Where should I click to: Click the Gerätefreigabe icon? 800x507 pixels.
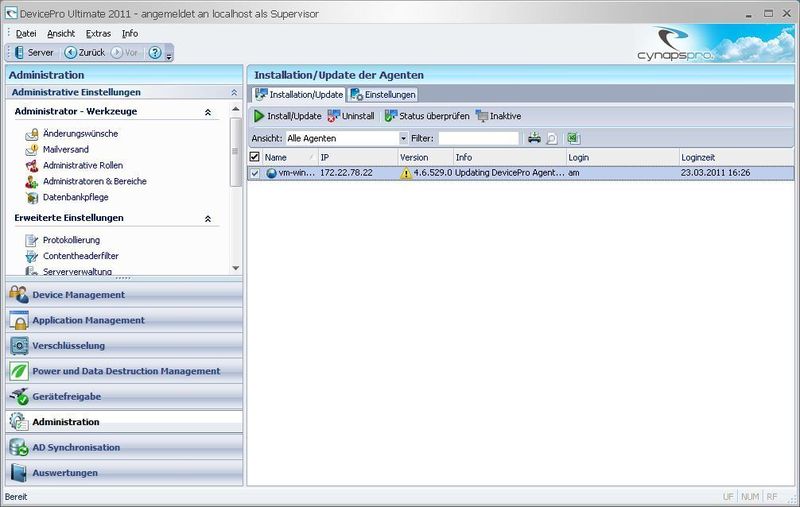point(19,396)
